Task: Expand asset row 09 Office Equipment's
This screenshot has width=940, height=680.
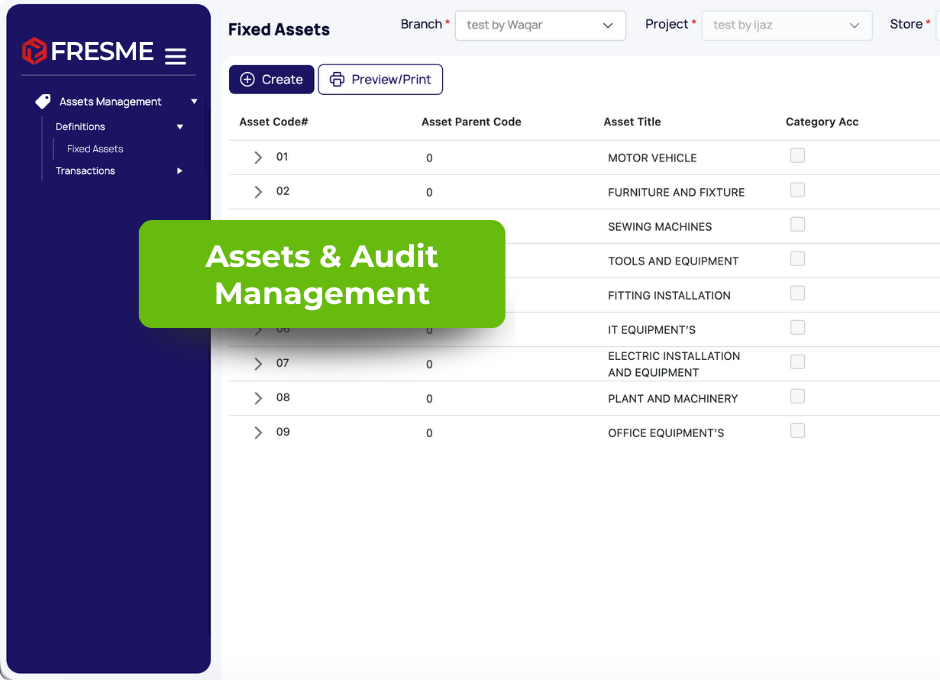Action: pos(258,433)
